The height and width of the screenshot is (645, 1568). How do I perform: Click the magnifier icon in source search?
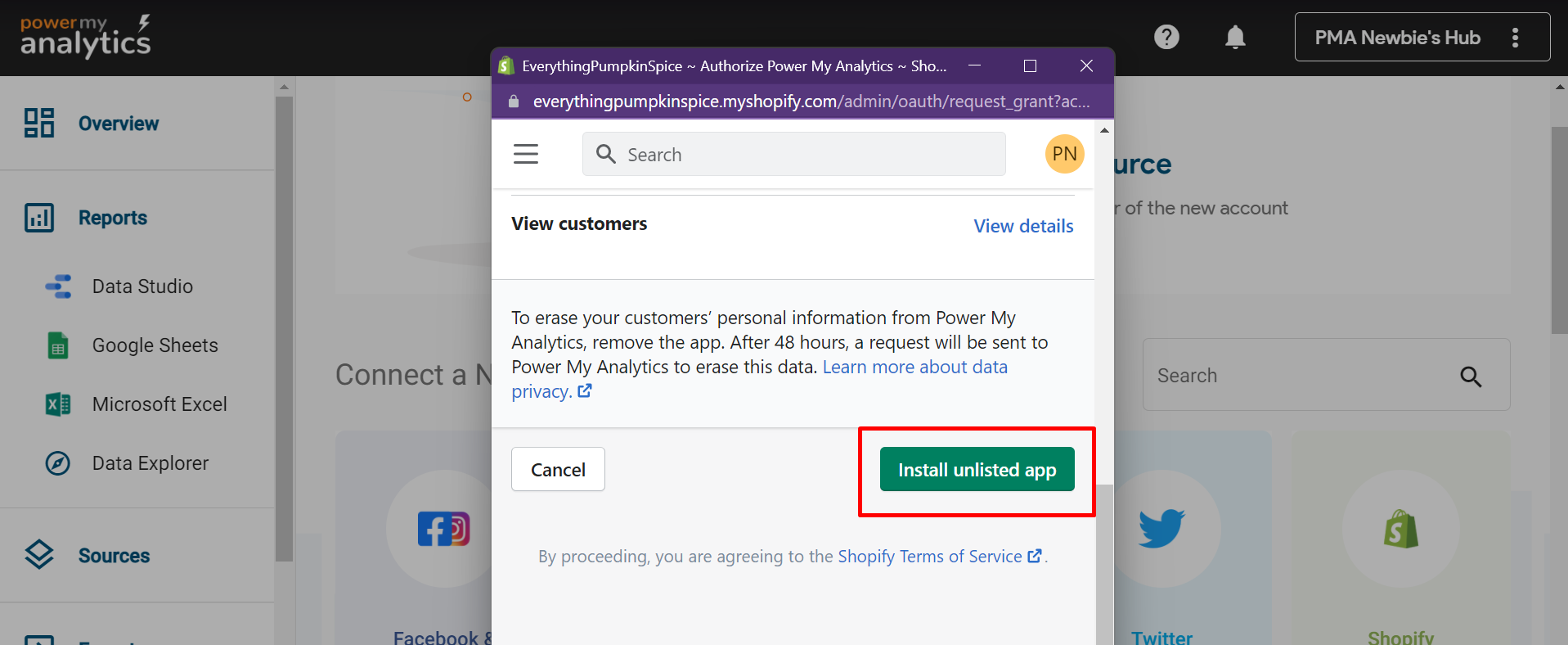click(x=1471, y=377)
